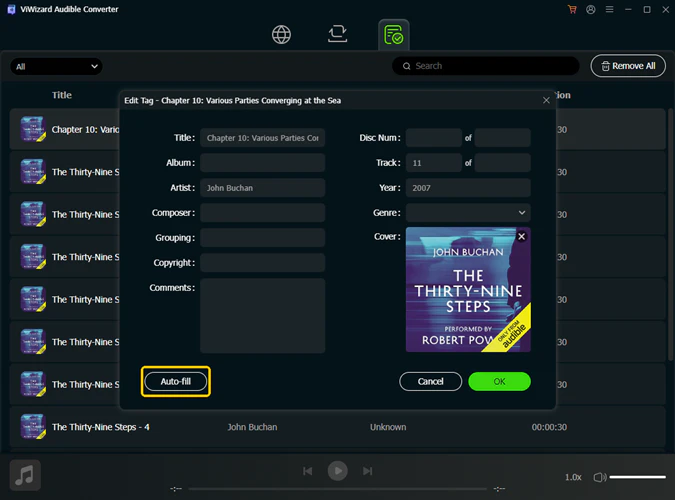Viewport: 675px width, 500px height.
Task: Change the 1.0x playback speed
Action: click(x=573, y=477)
